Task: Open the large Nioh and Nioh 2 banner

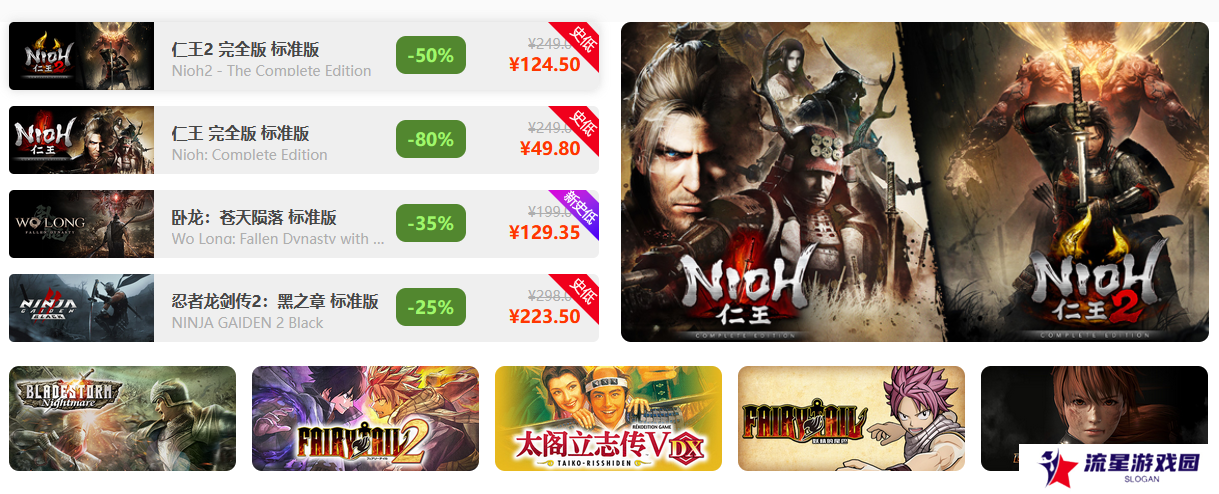Action: click(914, 182)
